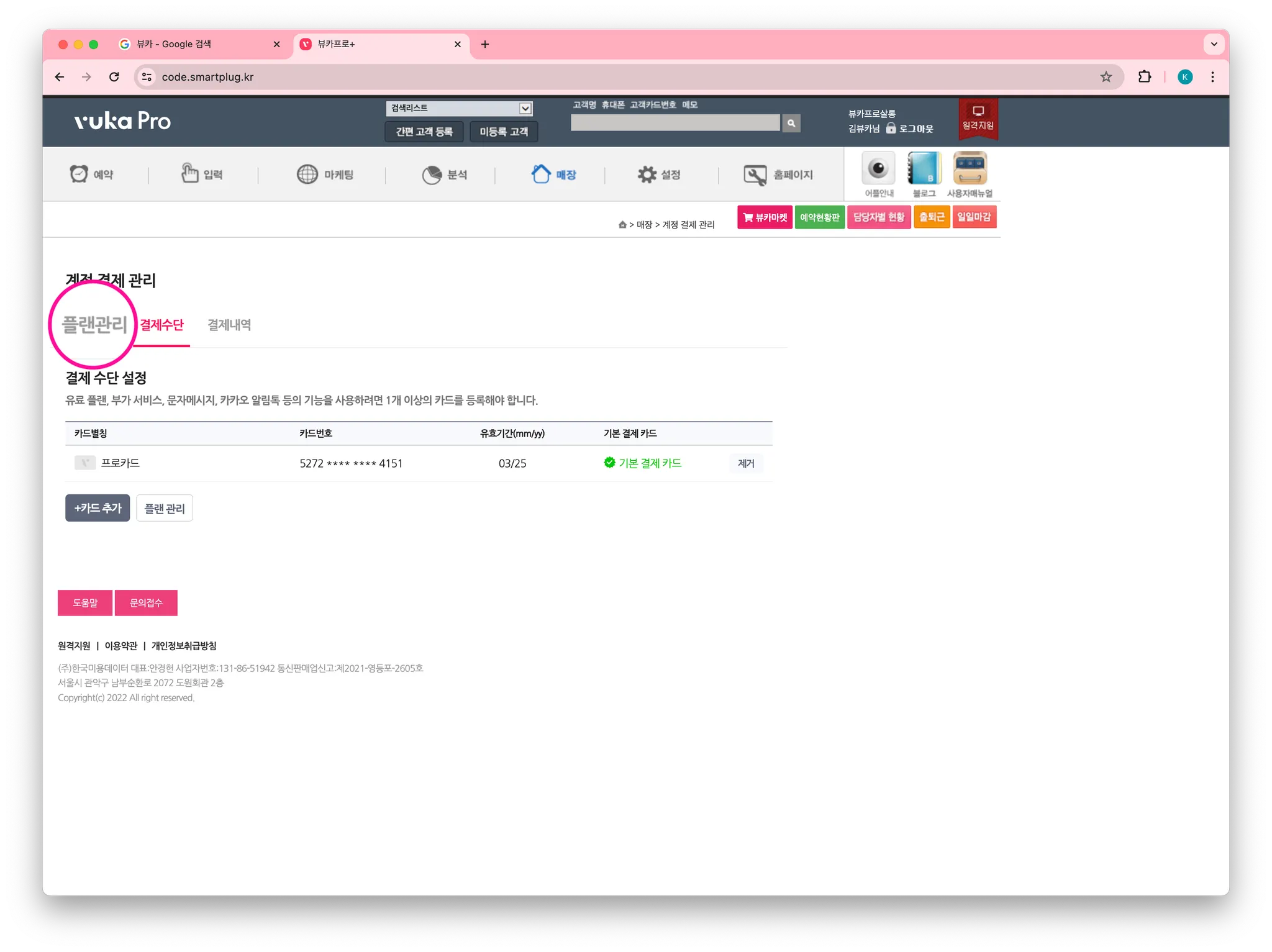The image size is (1272, 952).
Task: Open the 사용자매뉴얼 user manual icon
Action: click(x=970, y=169)
